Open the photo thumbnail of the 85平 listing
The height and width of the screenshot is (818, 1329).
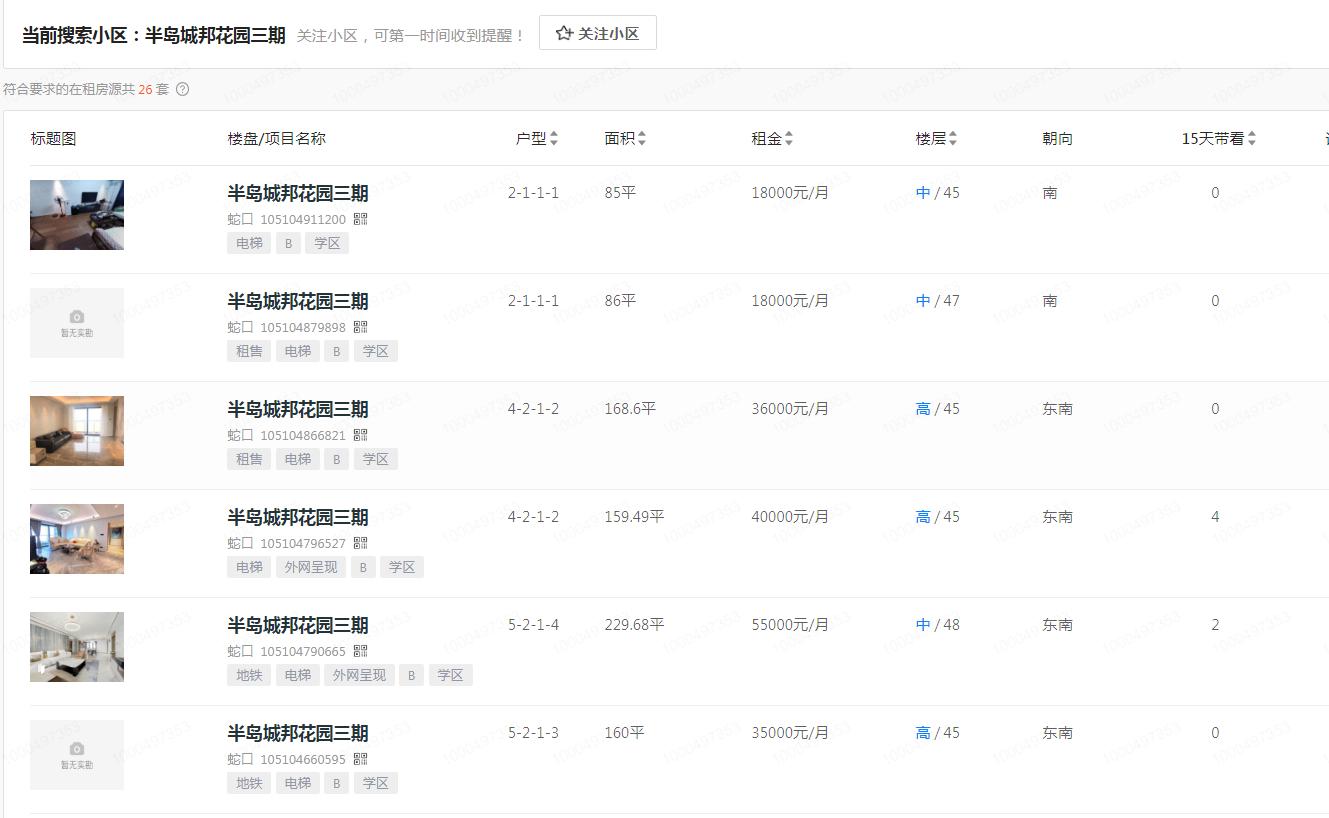click(77, 215)
